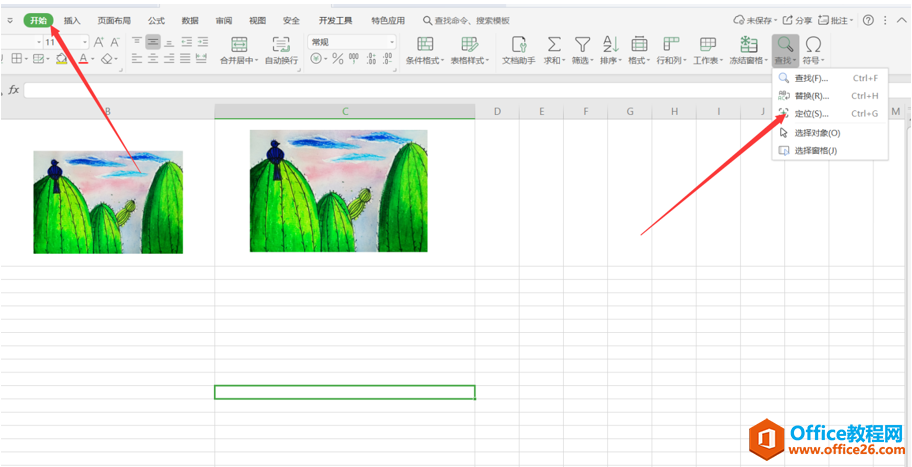The height and width of the screenshot is (467, 912).
Task: Switch to the 公式 tab
Action: tap(156, 20)
